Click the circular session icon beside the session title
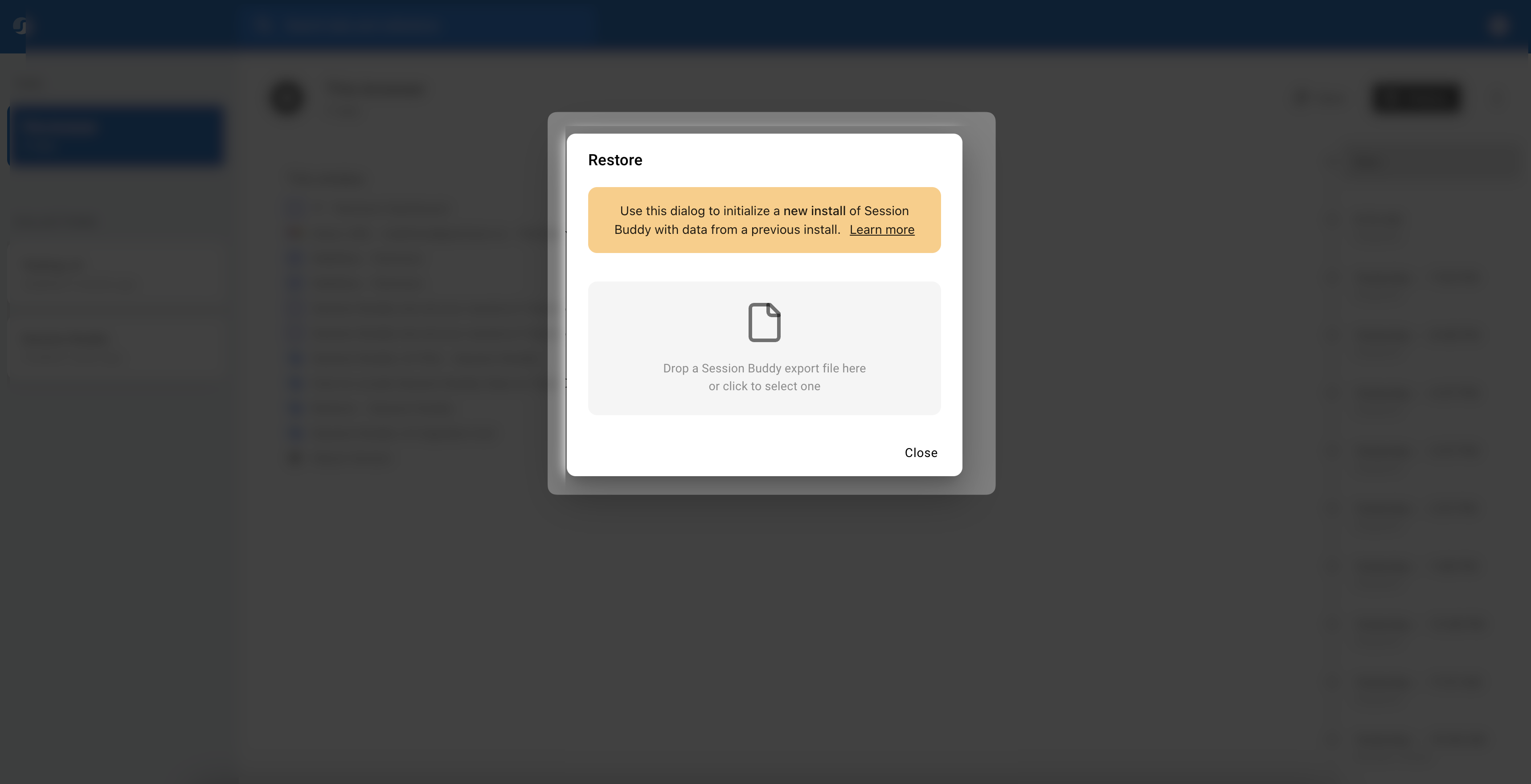This screenshot has width=1531, height=784. 288,98
